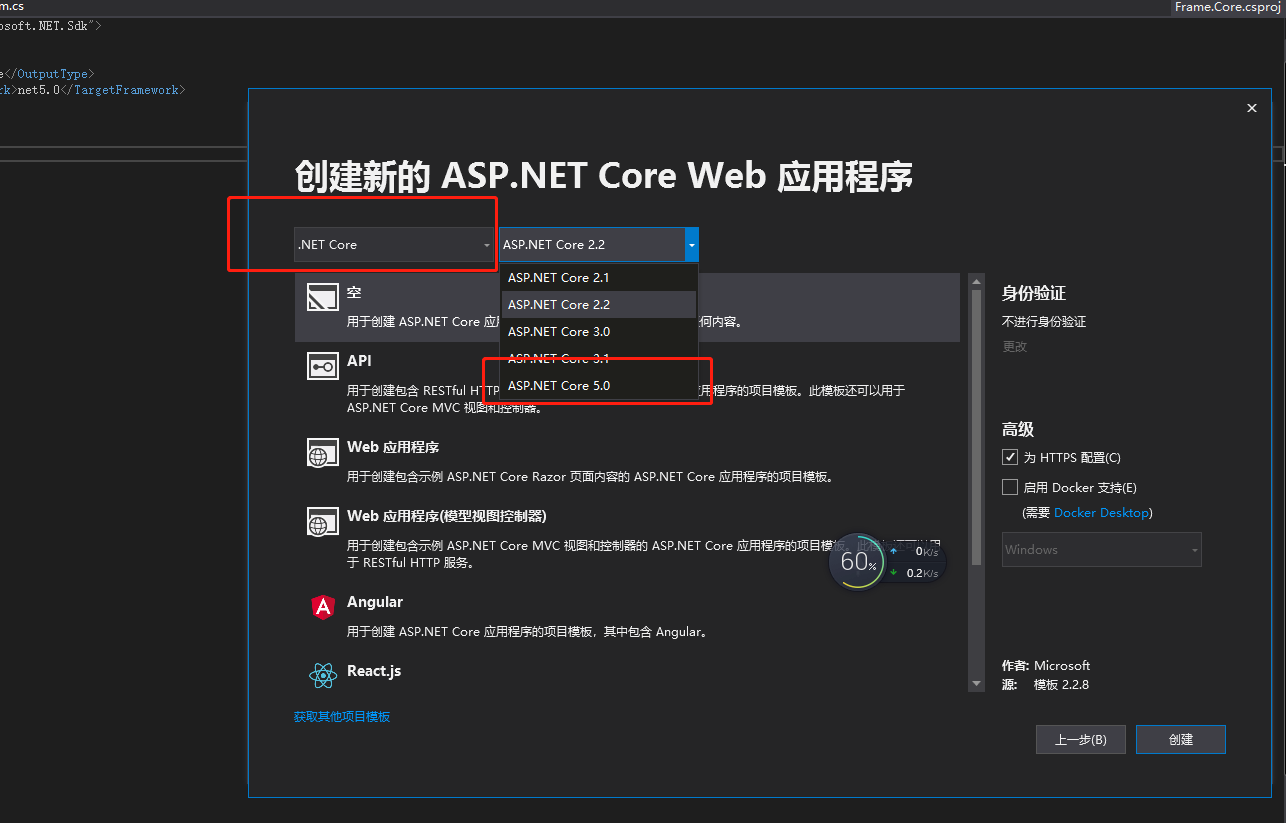
Task: Uncheck 为 HTTPS 配置 option
Action: tap(1010, 457)
